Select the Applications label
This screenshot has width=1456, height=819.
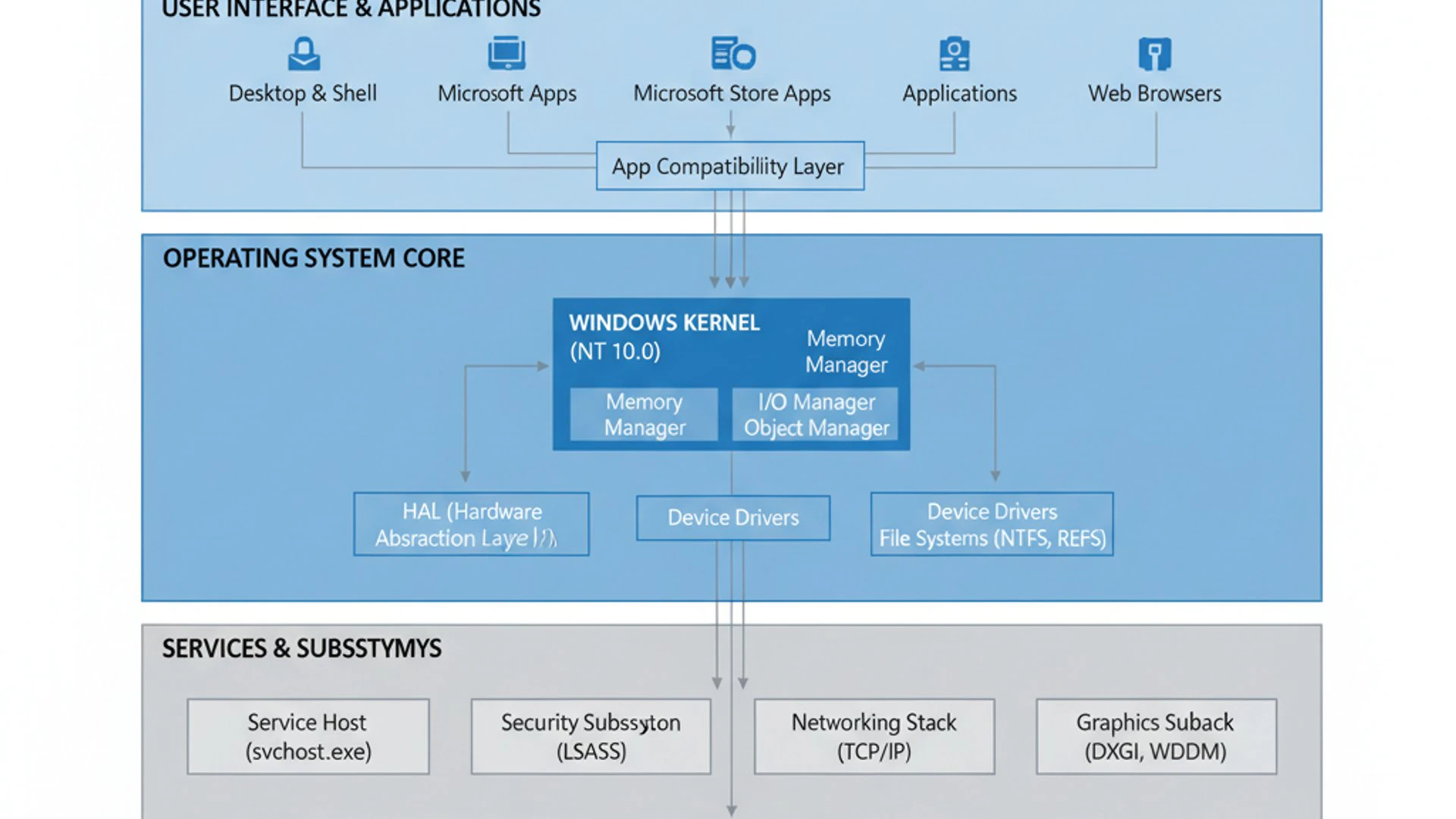(959, 94)
